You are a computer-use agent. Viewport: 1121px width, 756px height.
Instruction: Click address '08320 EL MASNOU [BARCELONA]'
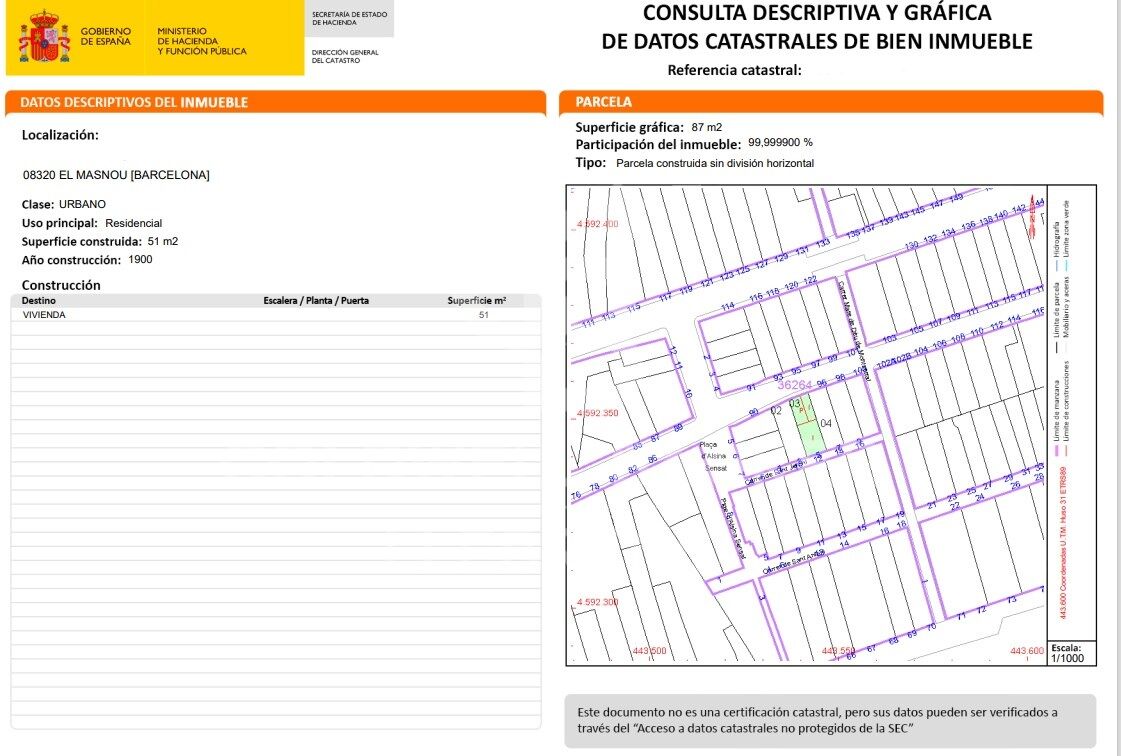(x=116, y=175)
